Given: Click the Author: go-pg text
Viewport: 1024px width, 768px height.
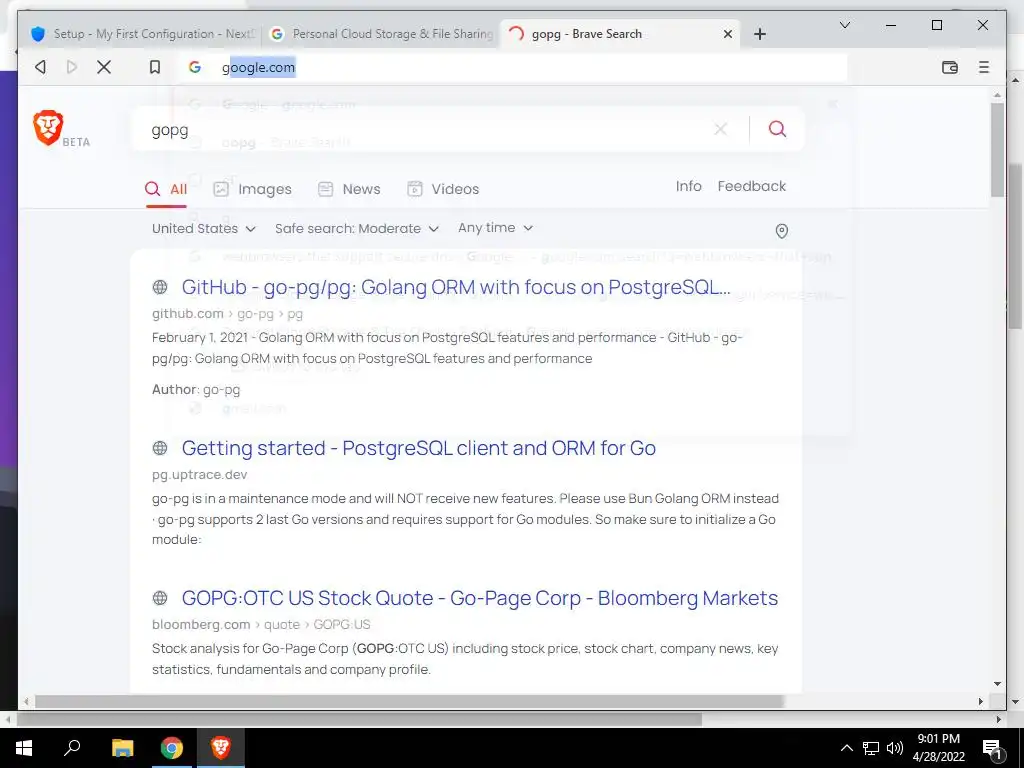Looking at the screenshot, I should pos(196,390).
